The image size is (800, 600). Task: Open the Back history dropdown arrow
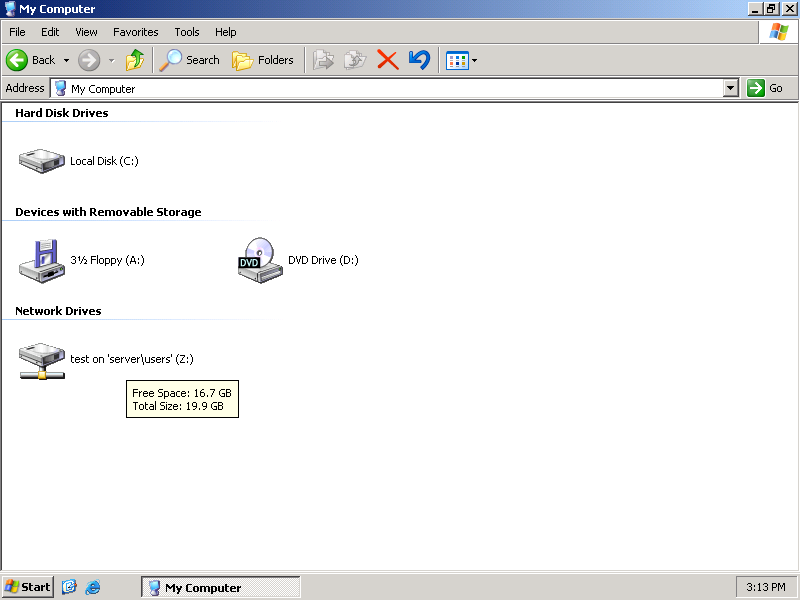click(x=66, y=60)
